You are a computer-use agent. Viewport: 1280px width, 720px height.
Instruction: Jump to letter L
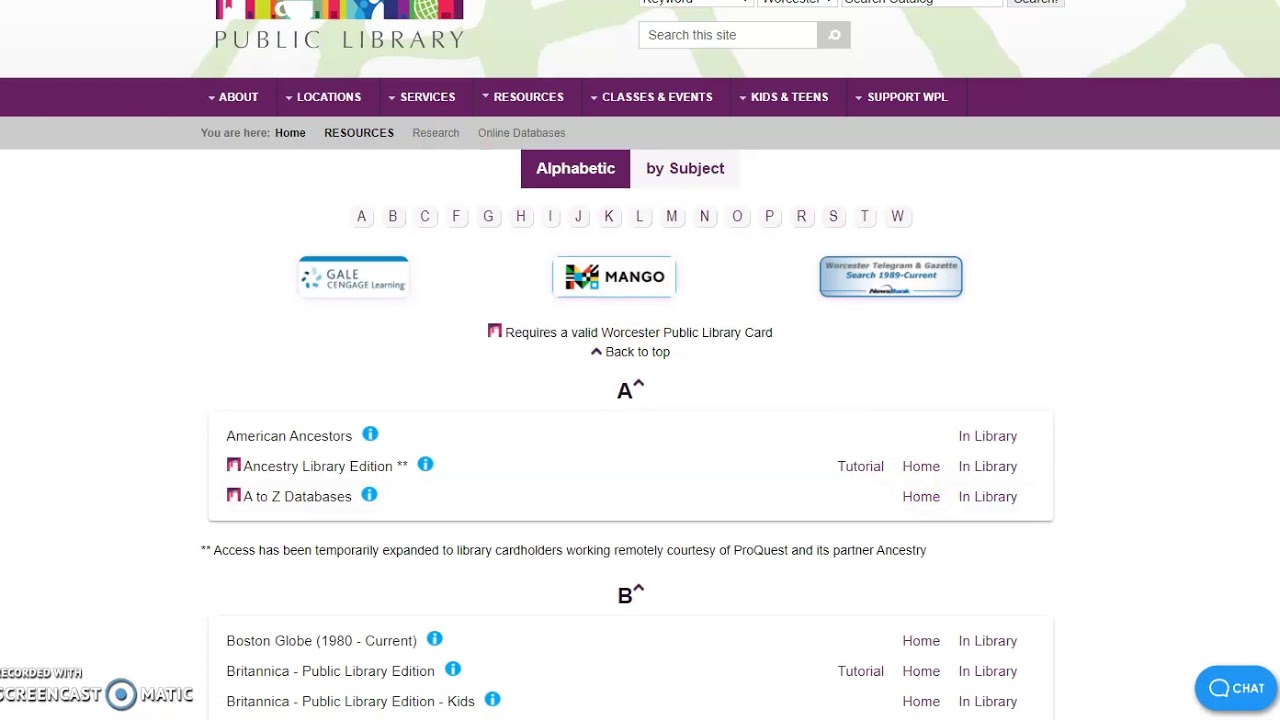point(640,216)
